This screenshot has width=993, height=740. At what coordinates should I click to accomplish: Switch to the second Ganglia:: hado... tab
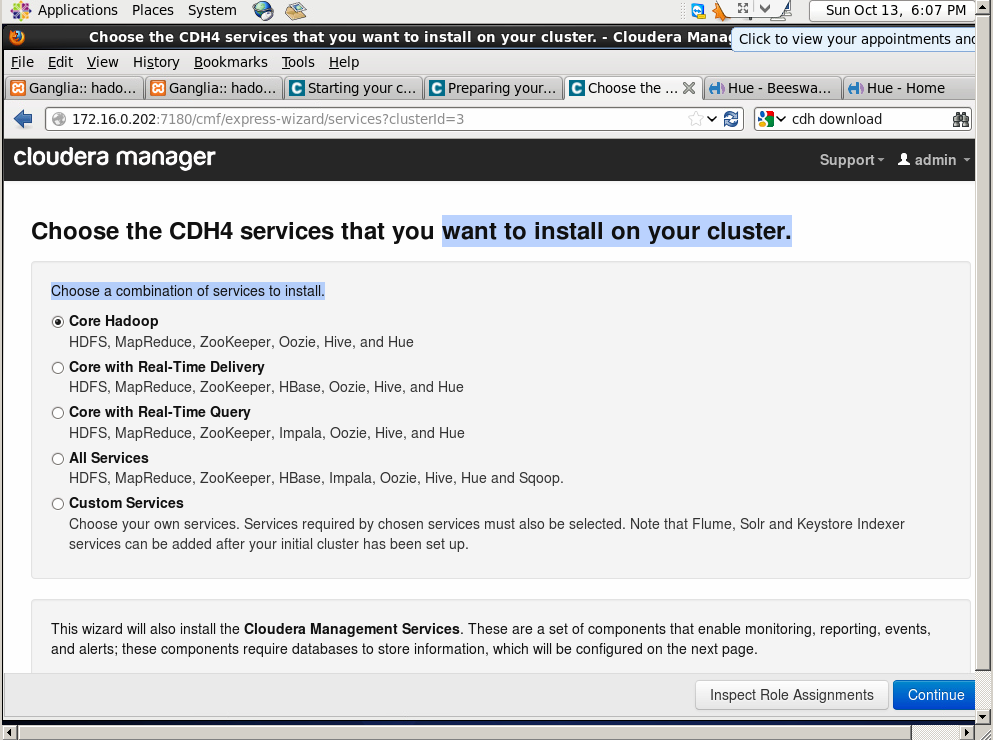pyautogui.click(x=214, y=88)
